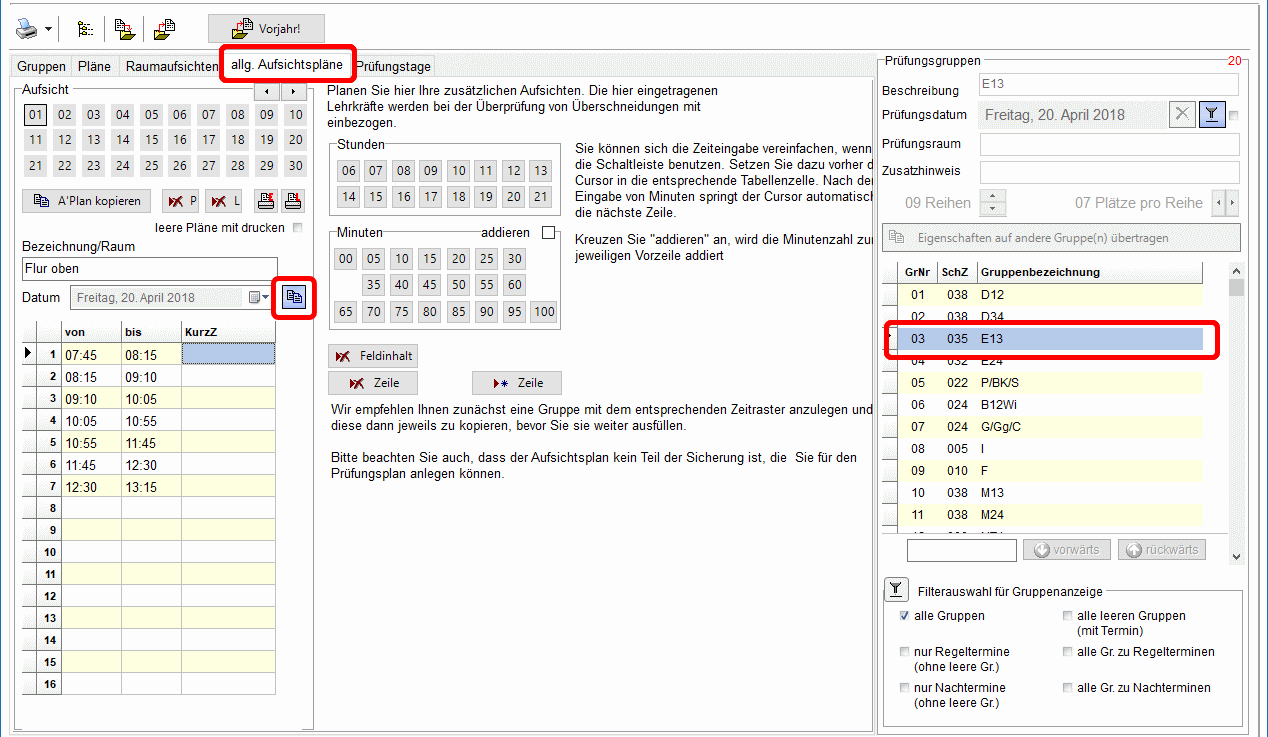Tick the 'nur Regeltermine' filter checkbox
1268x737 pixels.
click(905, 652)
